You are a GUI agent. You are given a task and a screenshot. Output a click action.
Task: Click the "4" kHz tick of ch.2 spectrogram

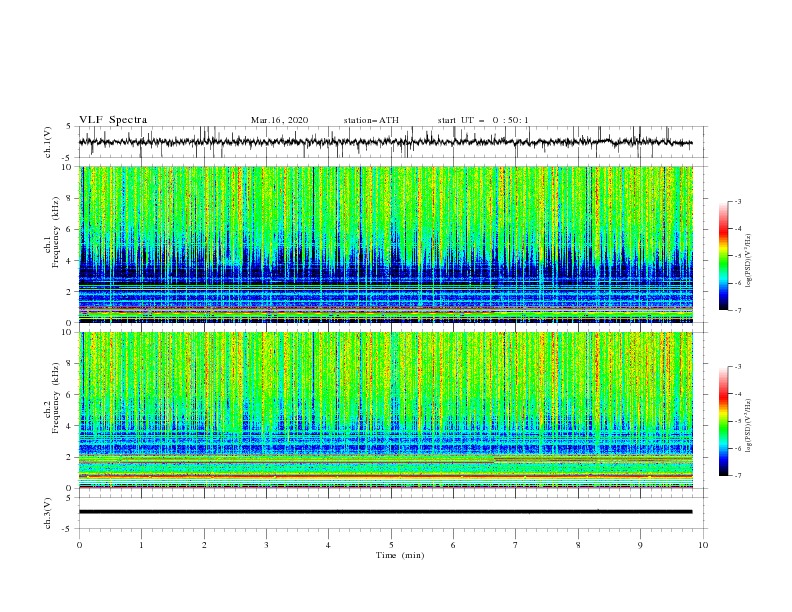tap(71, 426)
